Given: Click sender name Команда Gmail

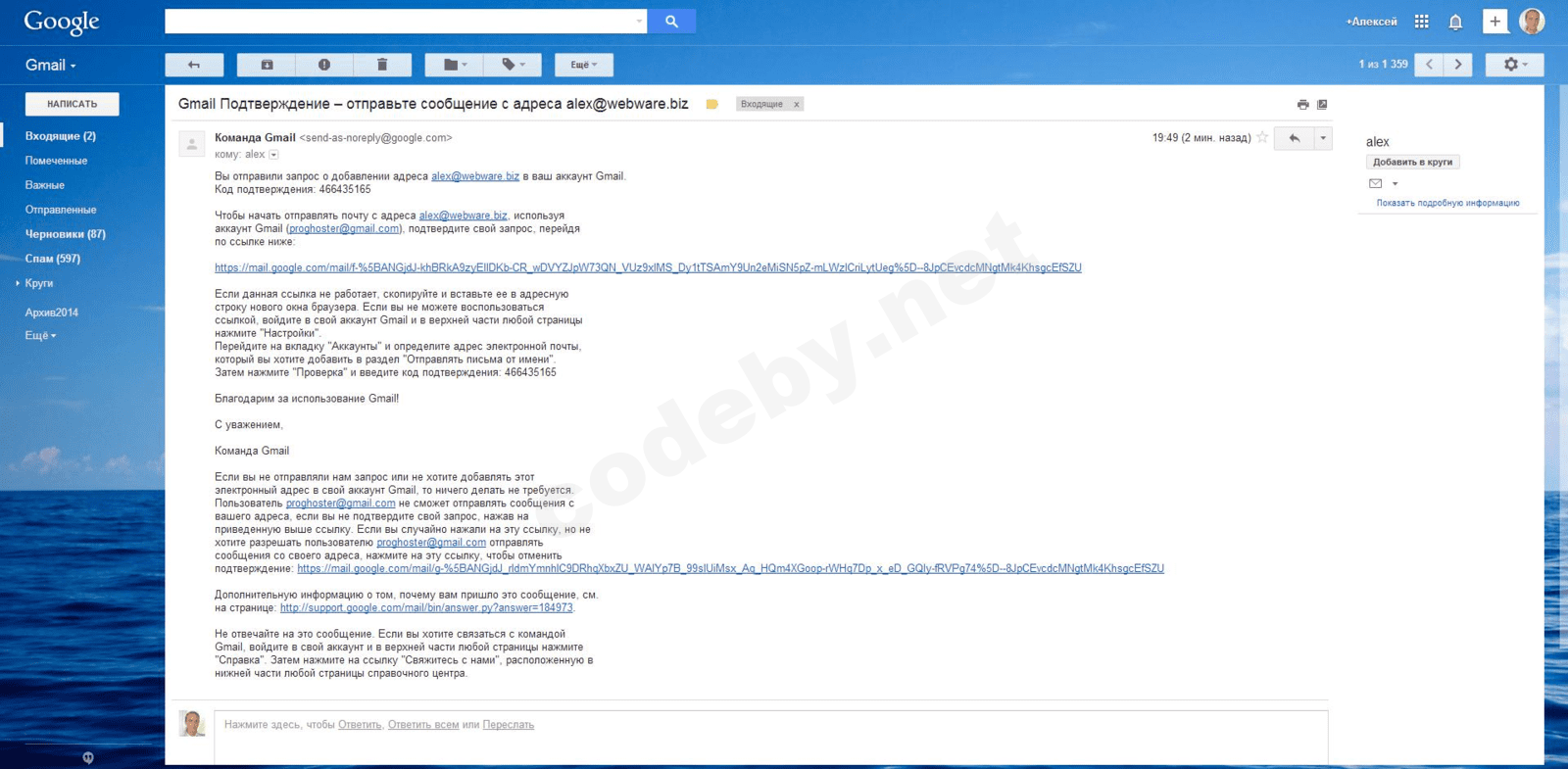Looking at the screenshot, I should [255, 138].
